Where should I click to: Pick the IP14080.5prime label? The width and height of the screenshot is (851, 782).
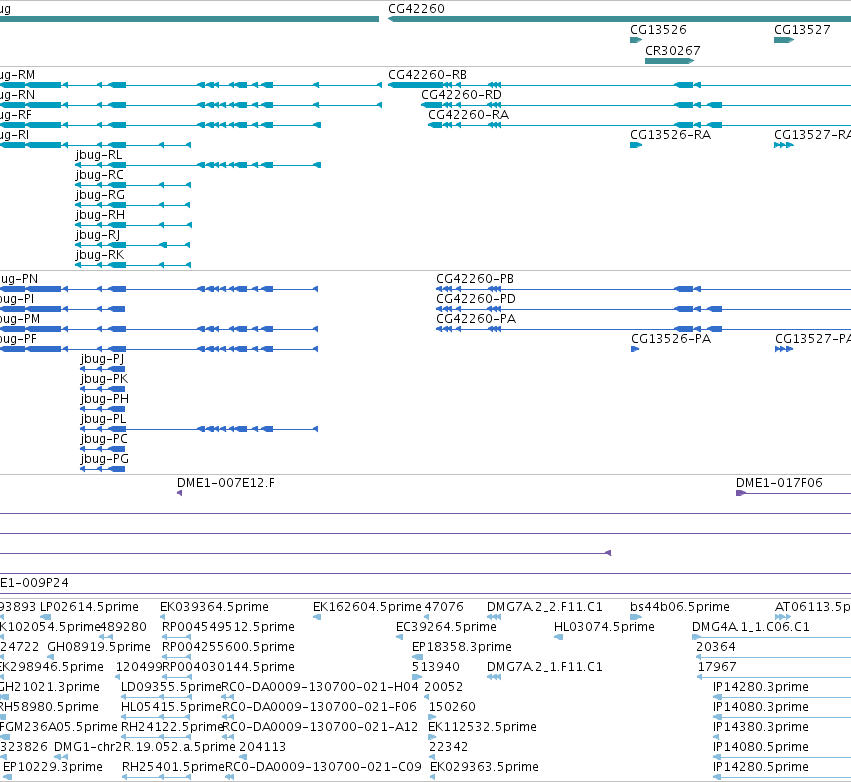[x=761, y=747]
